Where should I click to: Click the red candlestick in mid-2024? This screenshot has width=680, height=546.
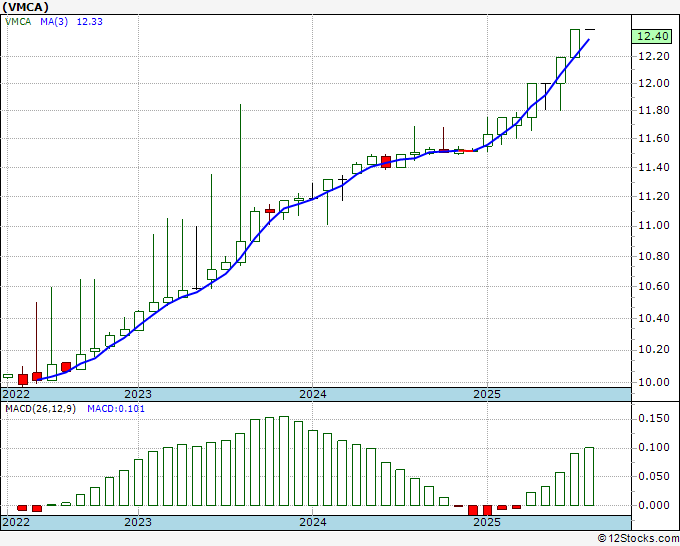386,161
